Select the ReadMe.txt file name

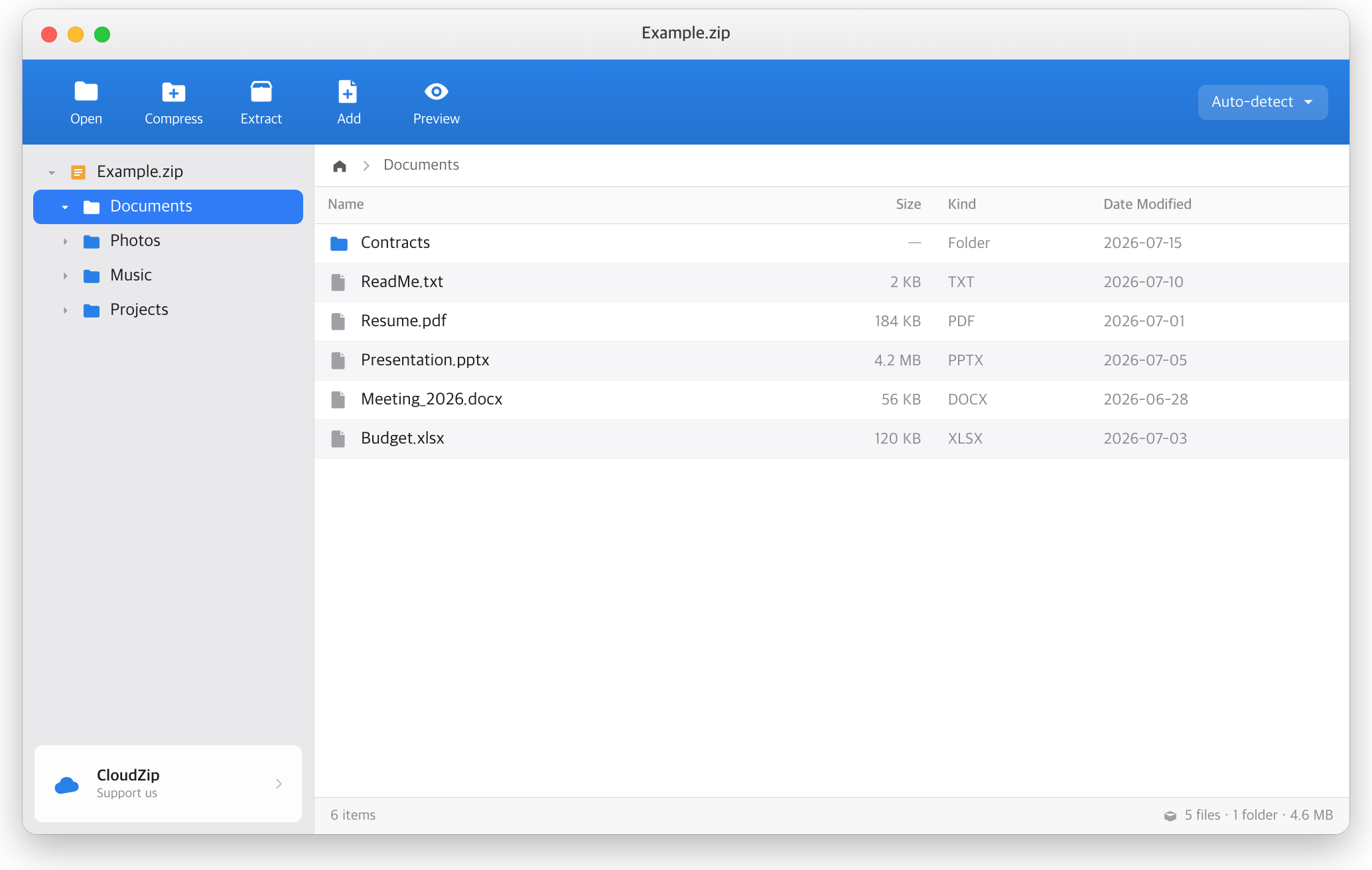click(x=402, y=282)
